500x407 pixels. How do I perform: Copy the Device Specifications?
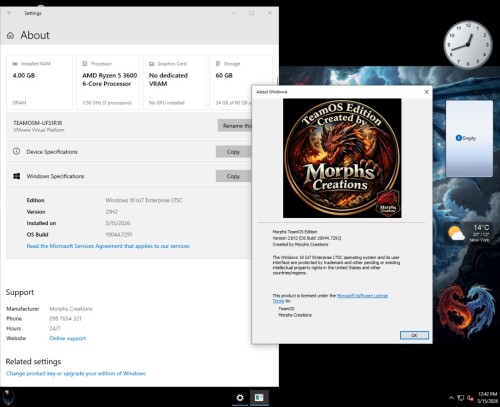tap(233, 152)
